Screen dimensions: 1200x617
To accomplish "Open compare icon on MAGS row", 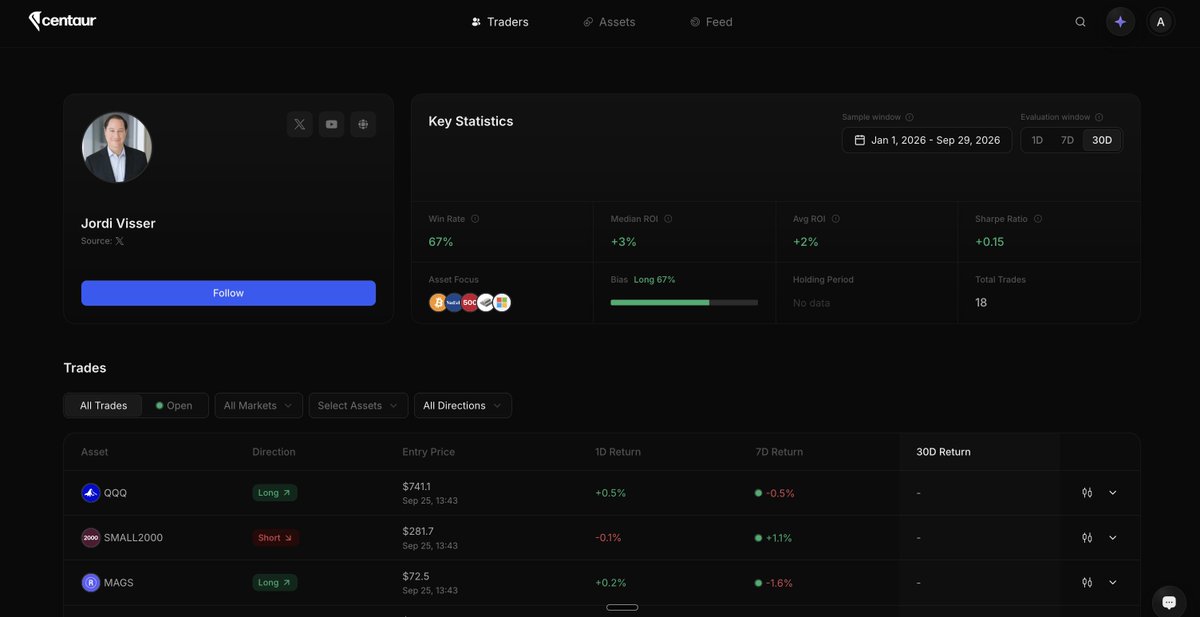I will tap(1087, 582).
